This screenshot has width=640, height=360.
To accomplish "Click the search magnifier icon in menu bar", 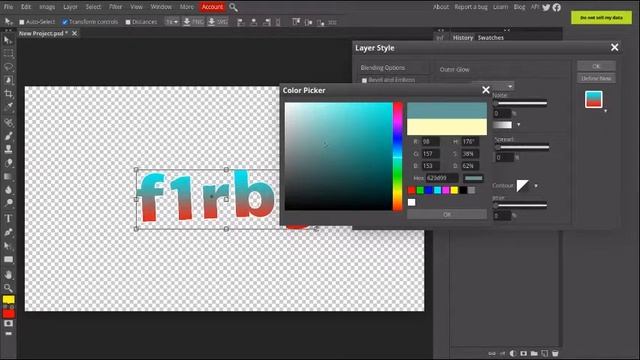I will coord(233,7).
